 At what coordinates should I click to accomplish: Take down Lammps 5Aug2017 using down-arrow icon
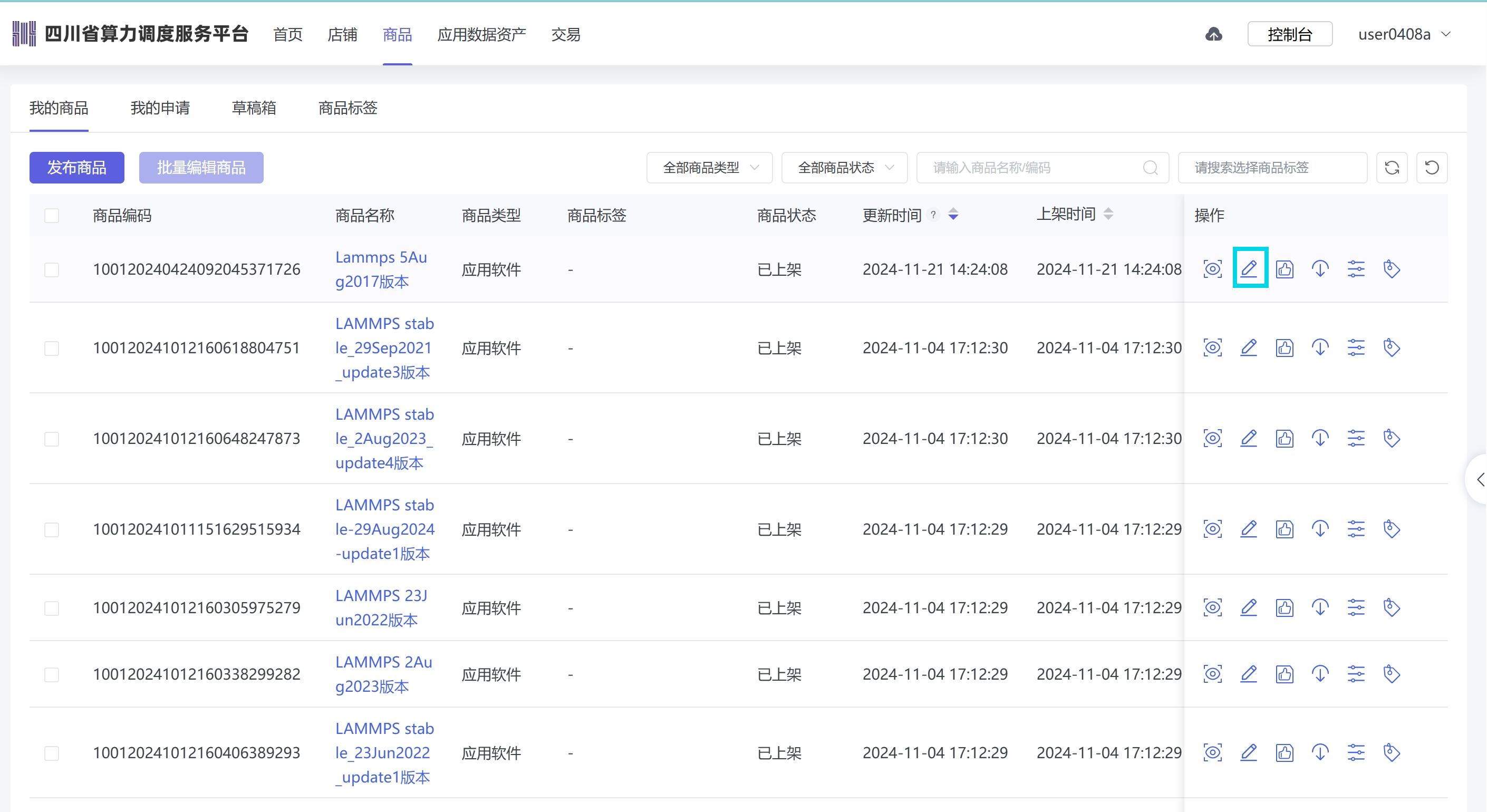[1320, 269]
